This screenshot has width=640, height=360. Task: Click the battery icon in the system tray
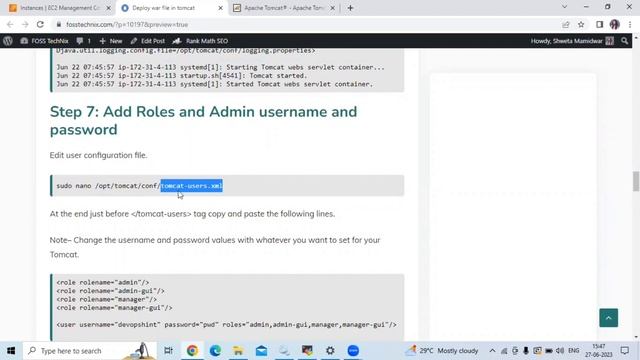click(x=549, y=351)
